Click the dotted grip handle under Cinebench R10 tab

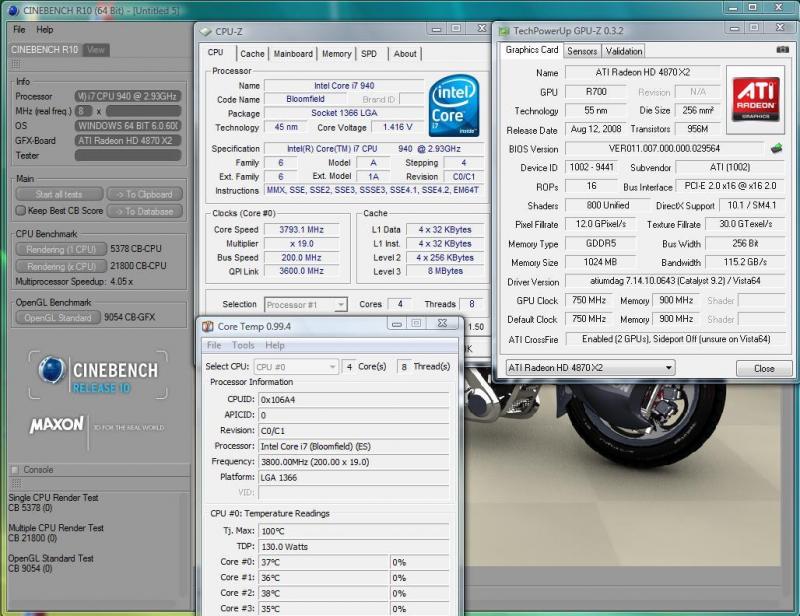coord(16,64)
